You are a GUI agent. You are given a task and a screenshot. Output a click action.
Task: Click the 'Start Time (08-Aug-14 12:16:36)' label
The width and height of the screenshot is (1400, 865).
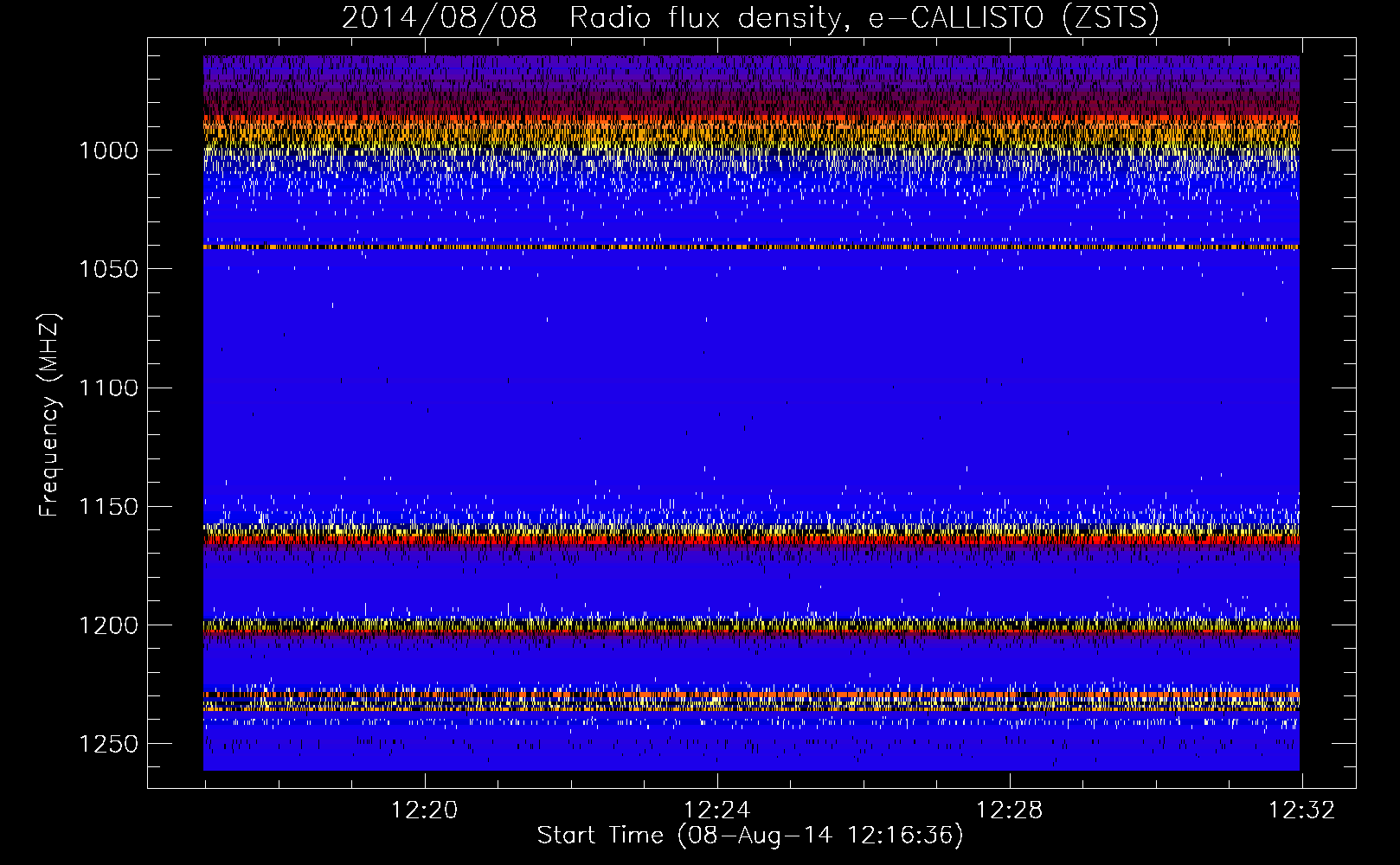pos(750,836)
